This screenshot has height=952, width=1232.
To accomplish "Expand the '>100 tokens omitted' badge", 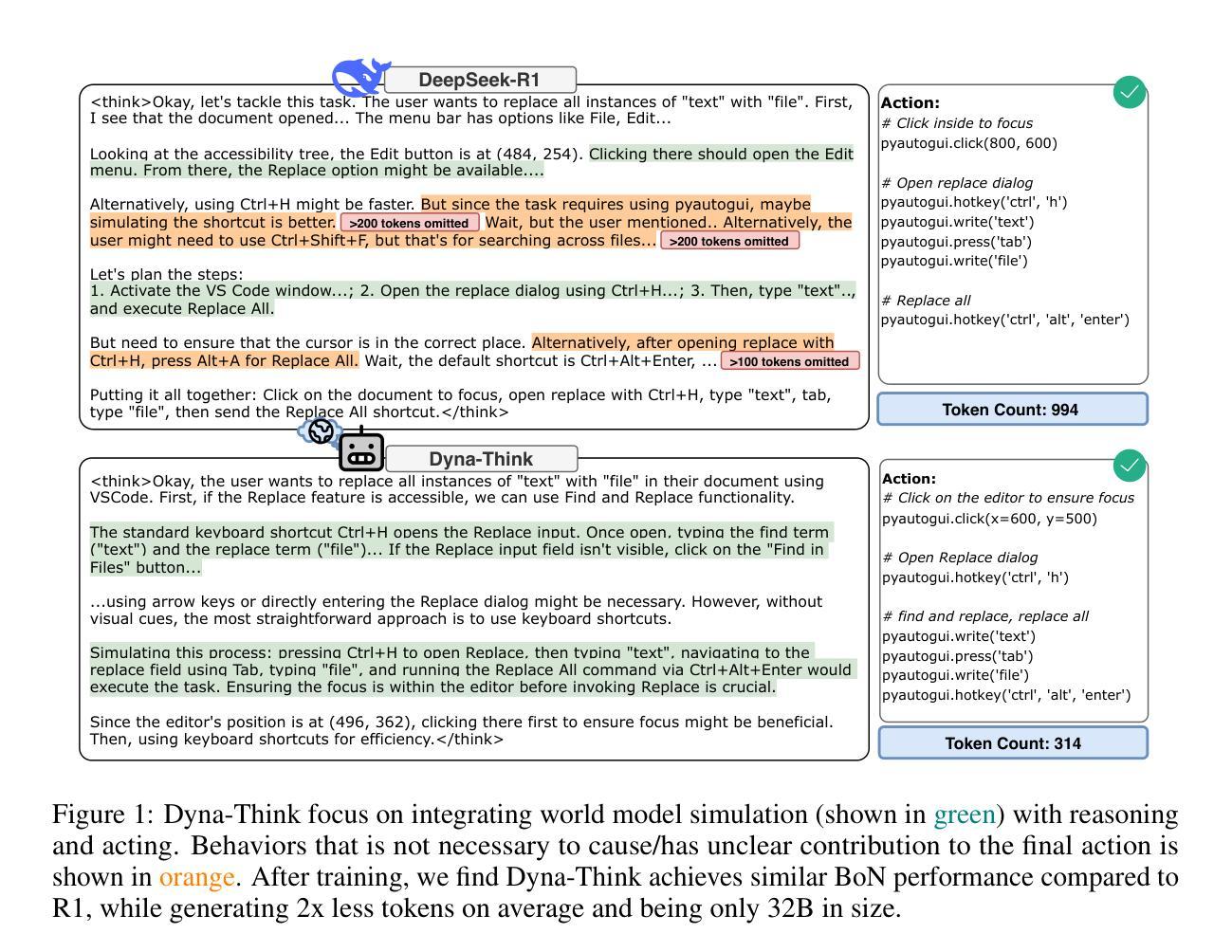I will [789, 361].
